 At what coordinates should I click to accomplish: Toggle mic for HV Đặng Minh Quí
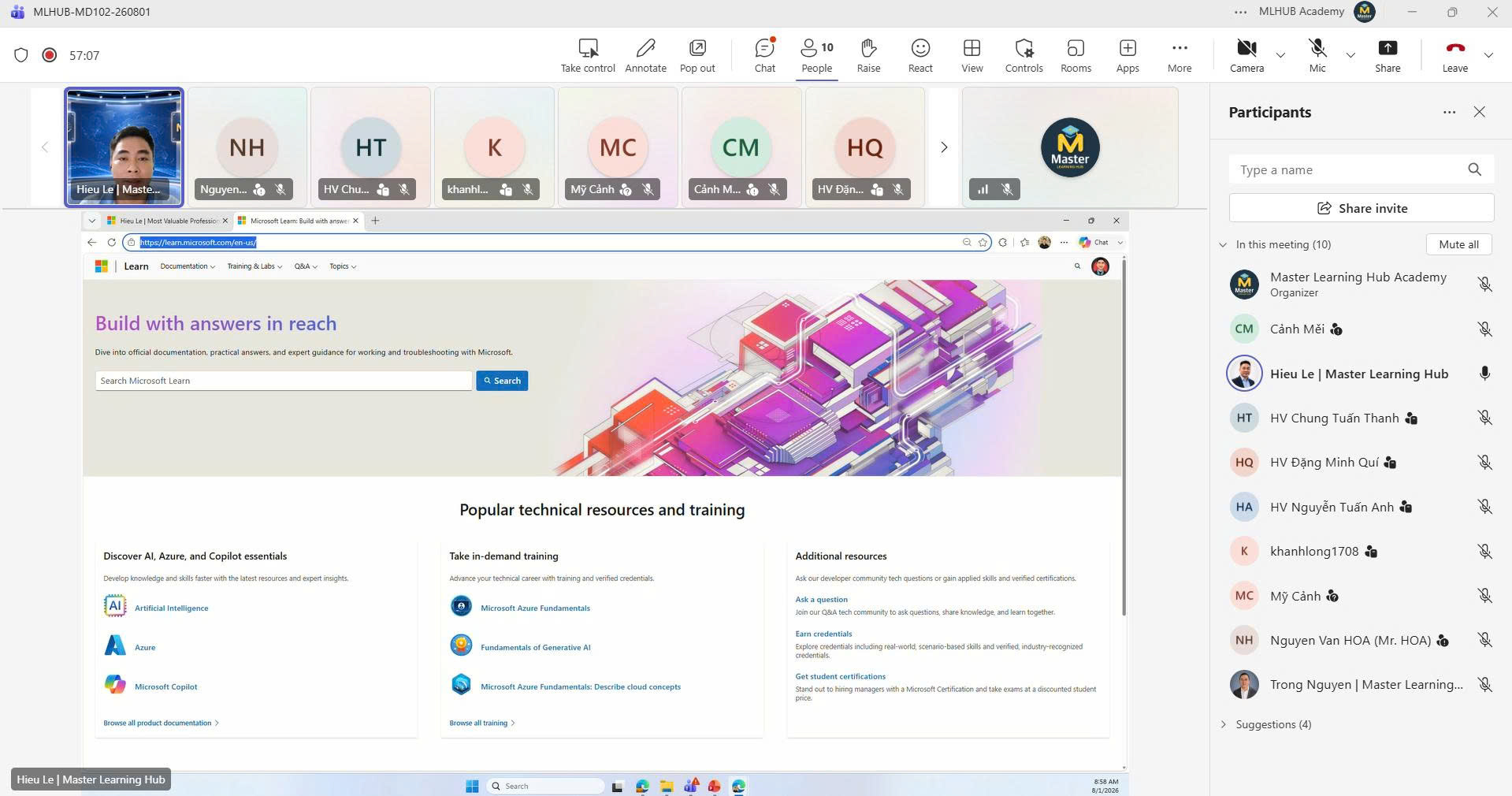1484,463
